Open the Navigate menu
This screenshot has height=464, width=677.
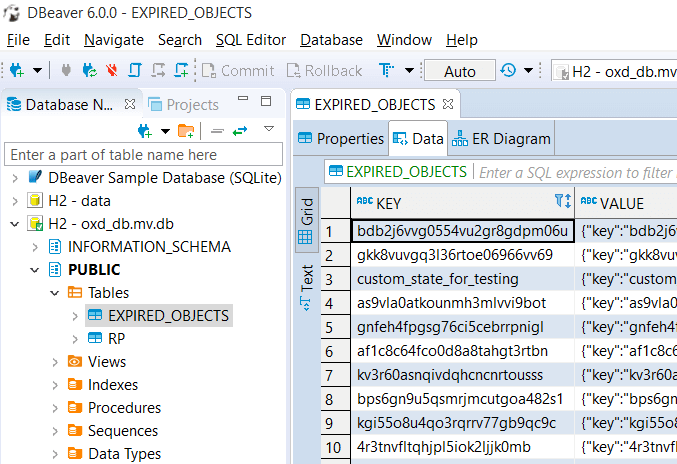click(x=114, y=40)
